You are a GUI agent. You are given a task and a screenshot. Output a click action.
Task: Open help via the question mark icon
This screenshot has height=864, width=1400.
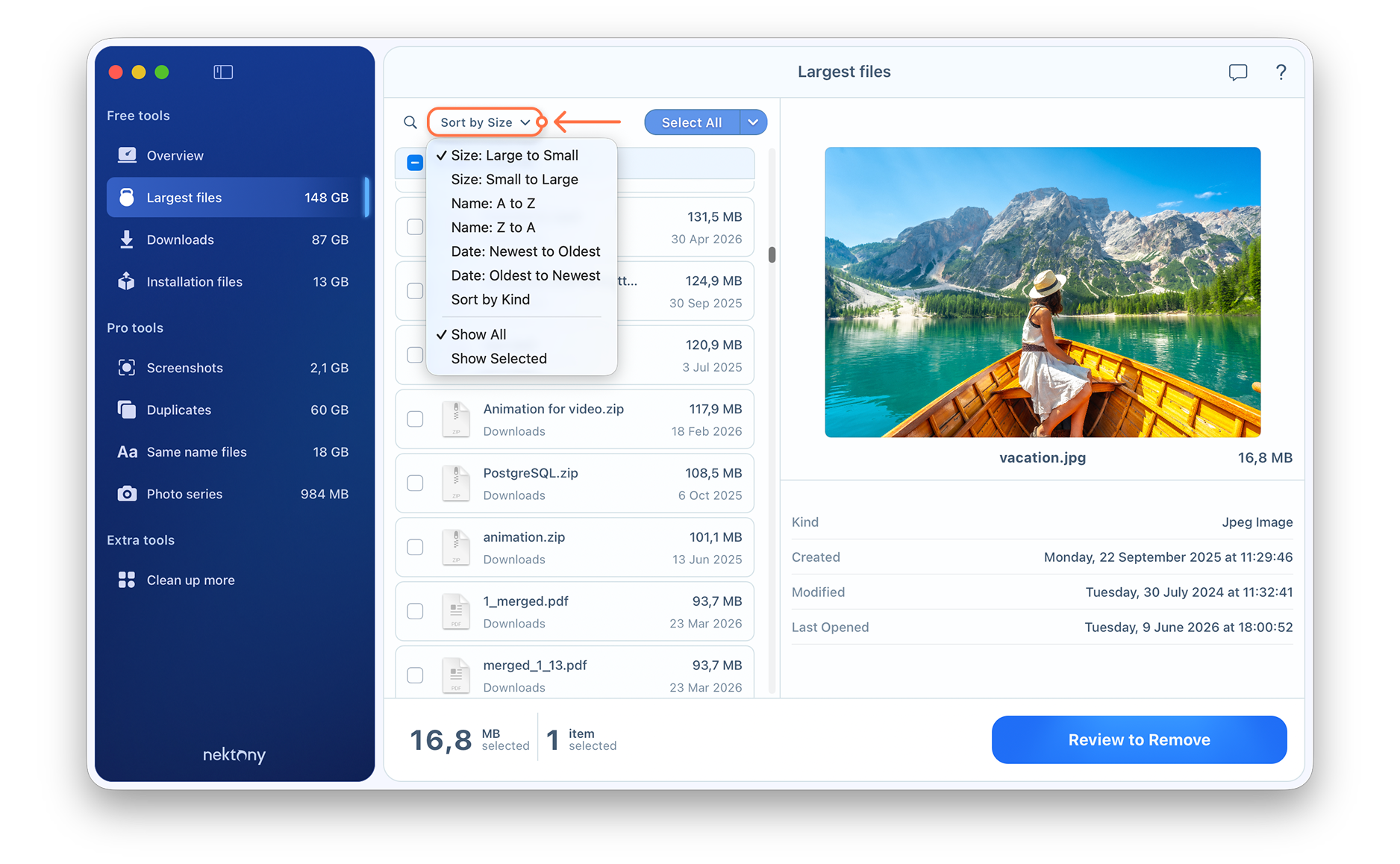pyautogui.click(x=1281, y=72)
